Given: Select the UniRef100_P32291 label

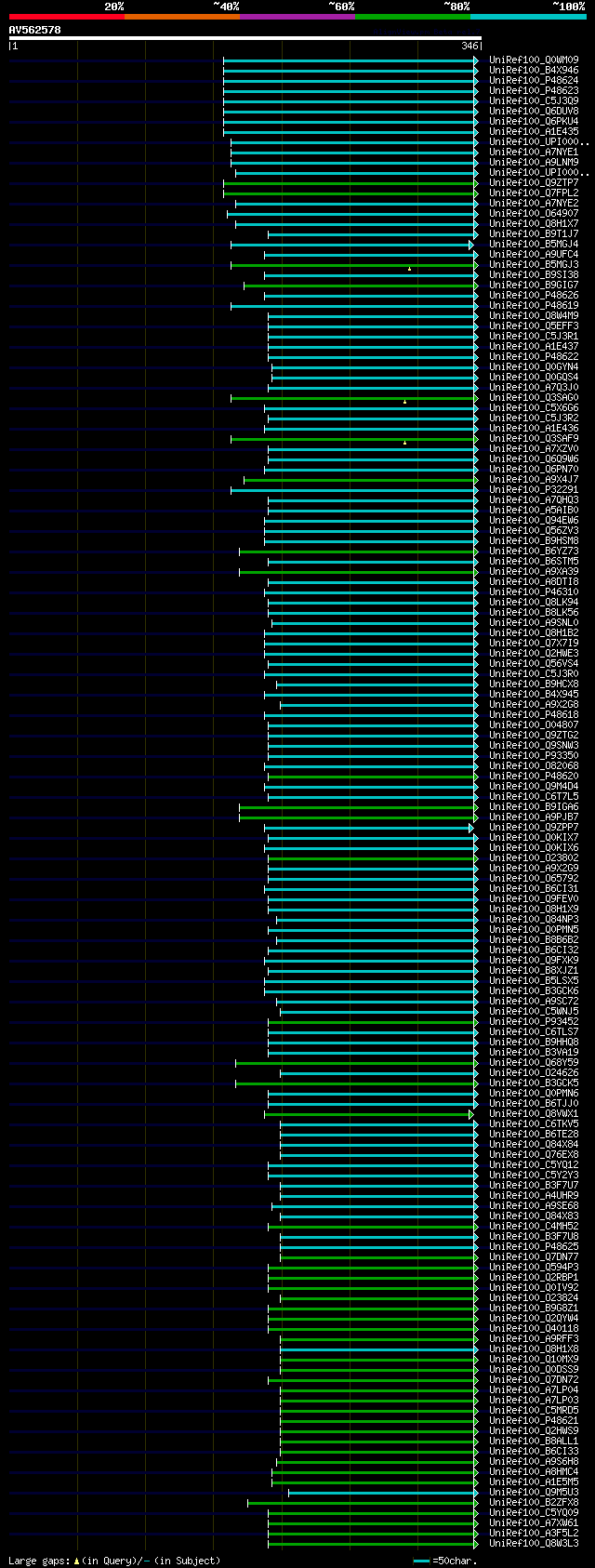Looking at the screenshot, I should click(x=534, y=490).
